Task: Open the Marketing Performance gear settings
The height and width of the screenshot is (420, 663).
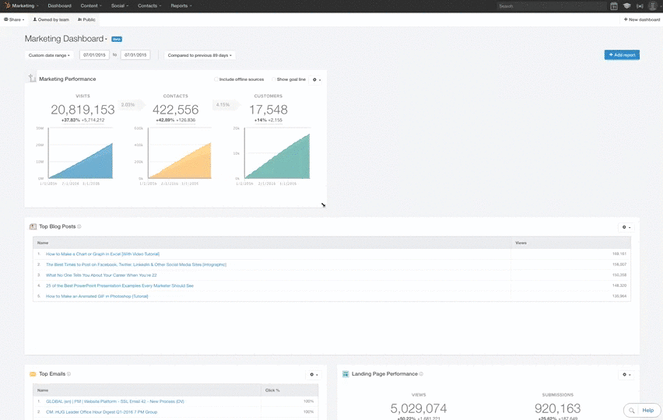Action: pyautogui.click(x=316, y=79)
